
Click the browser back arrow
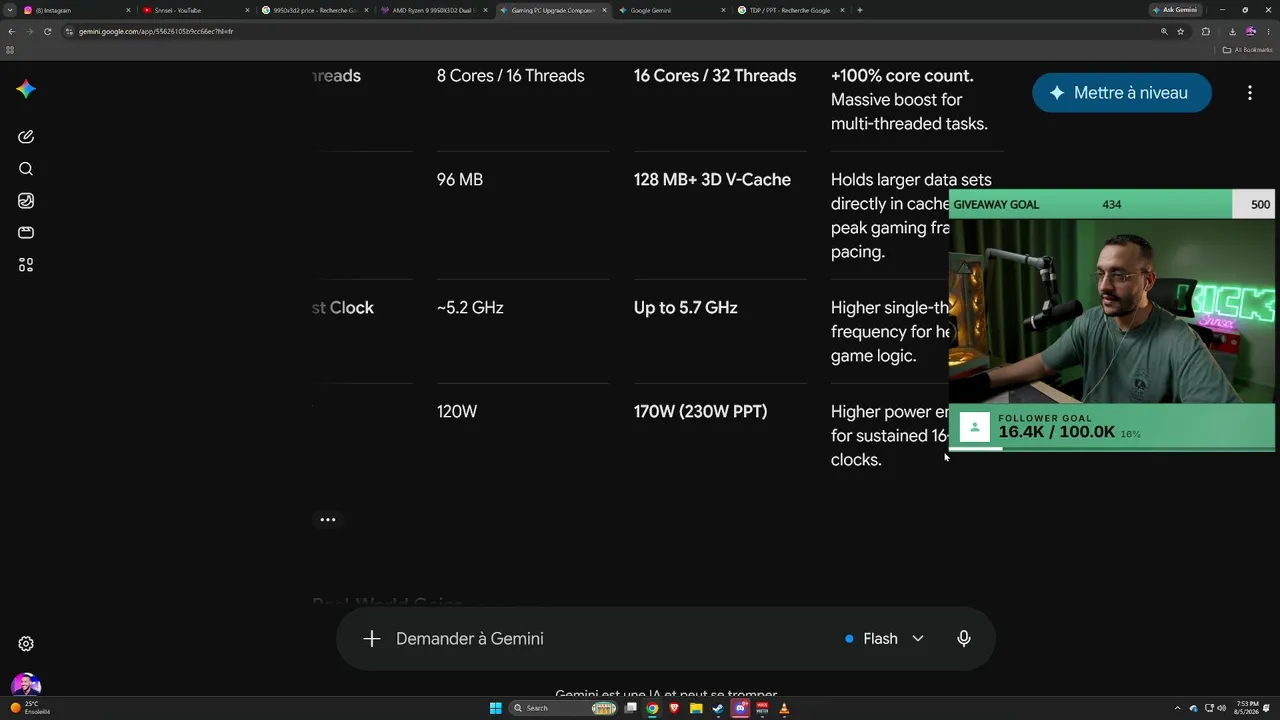click(x=11, y=31)
